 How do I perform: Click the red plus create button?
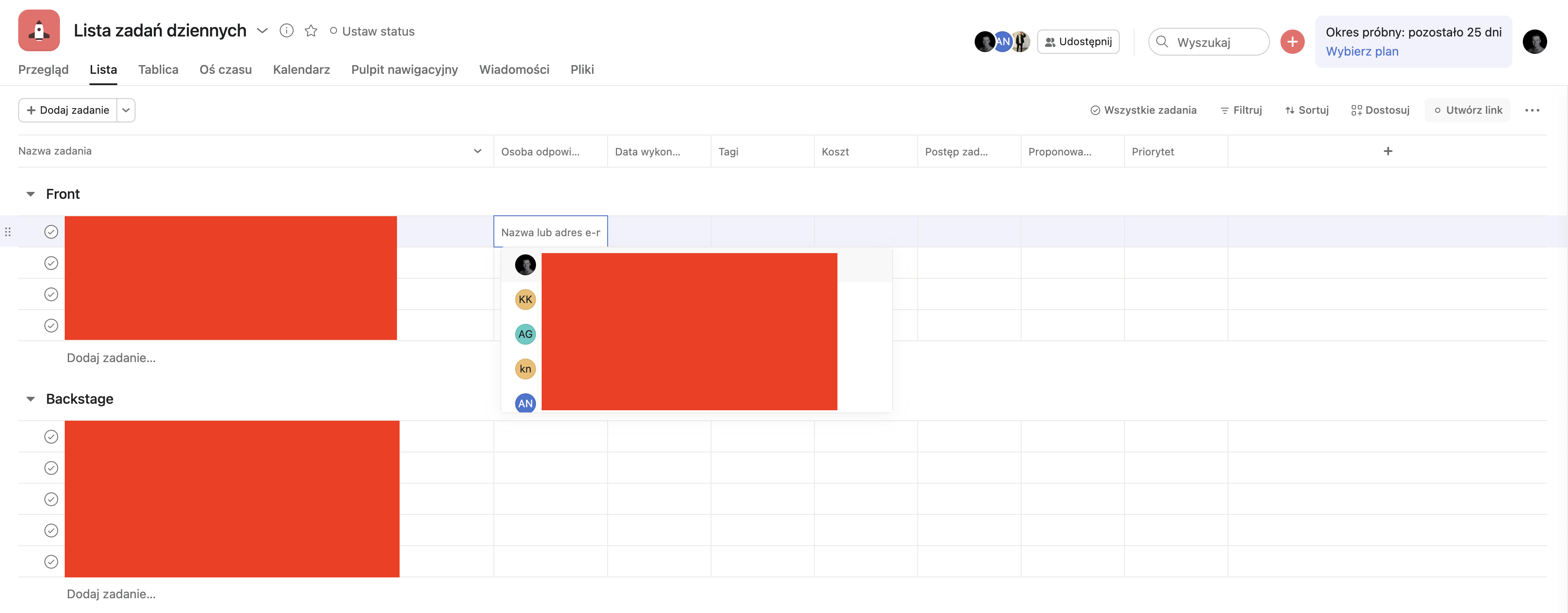coord(1292,42)
